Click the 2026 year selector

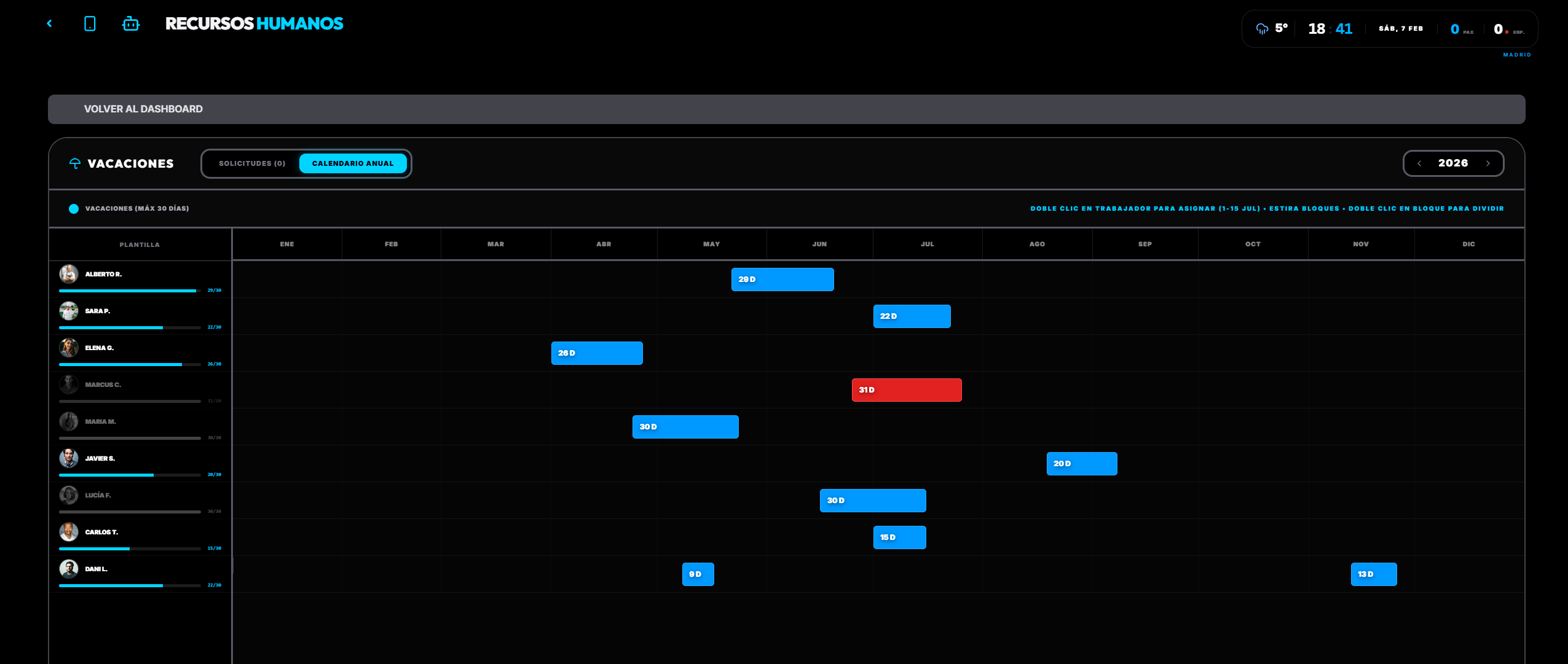pyautogui.click(x=1453, y=163)
